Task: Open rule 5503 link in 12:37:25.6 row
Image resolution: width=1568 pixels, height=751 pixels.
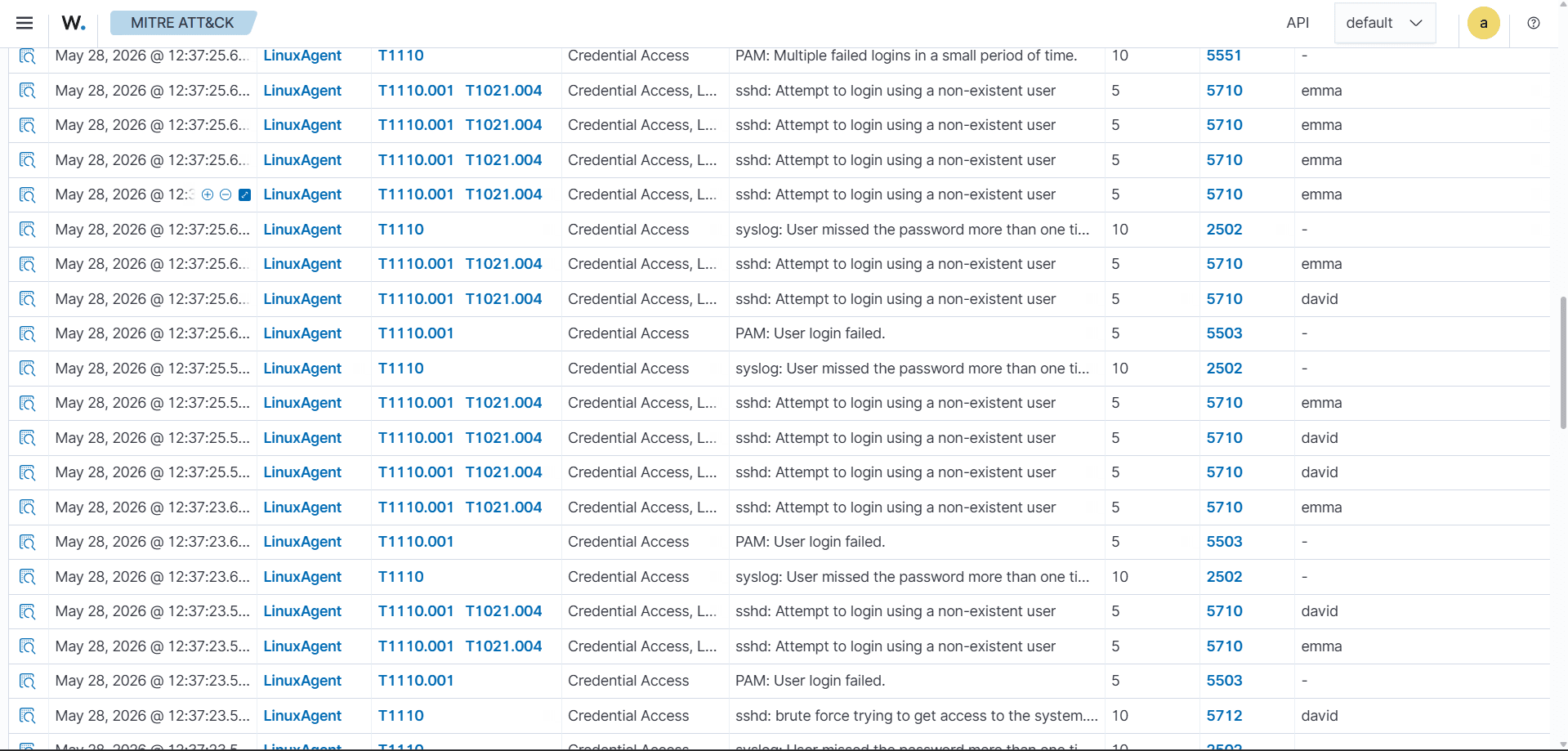Action: 1224,333
